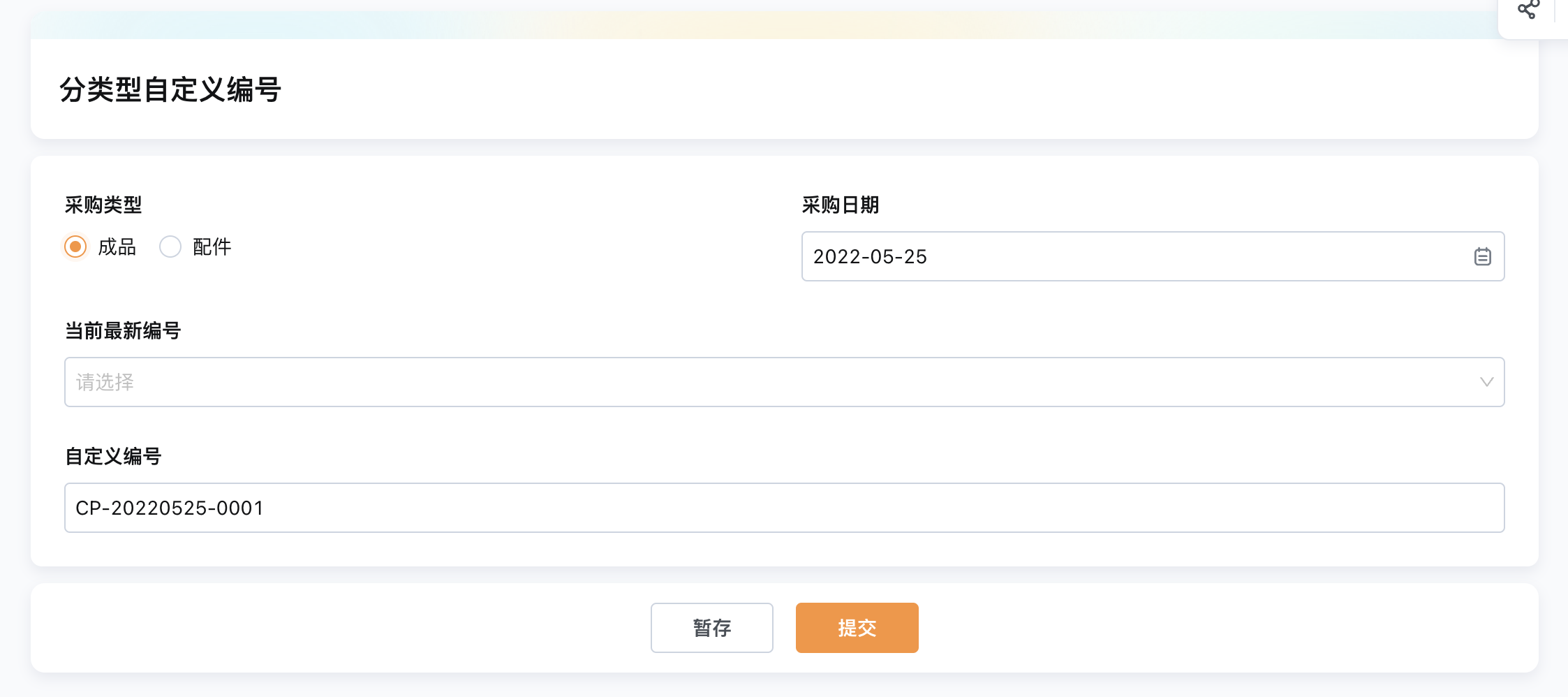
Task: Click the 采购类型 field label
Action: coord(103,205)
